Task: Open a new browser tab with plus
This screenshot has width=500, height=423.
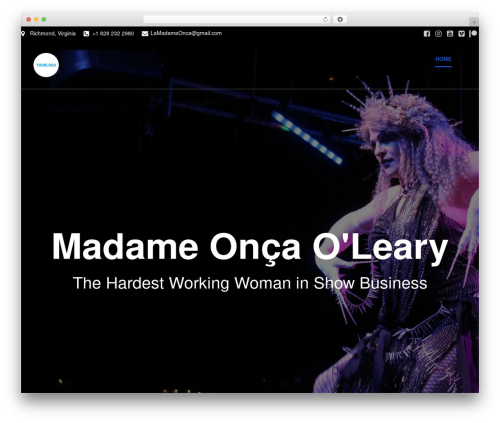Action: point(474,22)
